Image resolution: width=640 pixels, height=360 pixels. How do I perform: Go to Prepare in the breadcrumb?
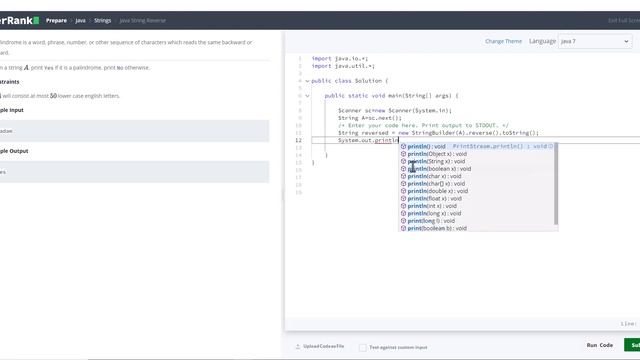pos(56,20)
